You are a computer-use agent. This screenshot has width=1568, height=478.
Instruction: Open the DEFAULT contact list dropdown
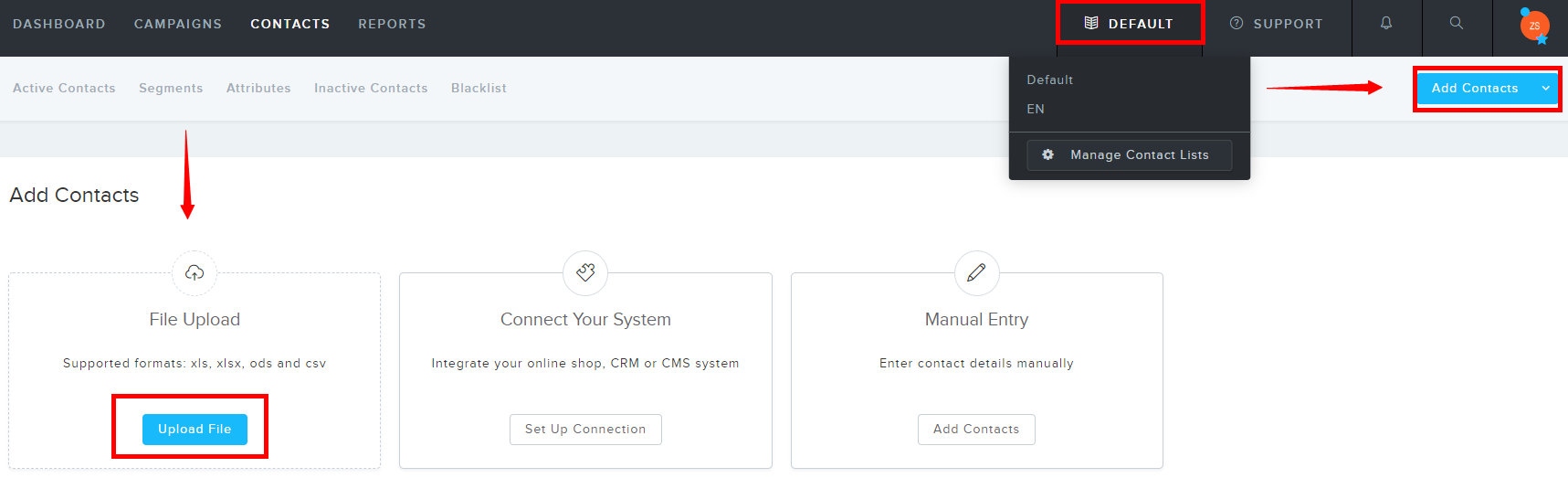[1130, 23]
